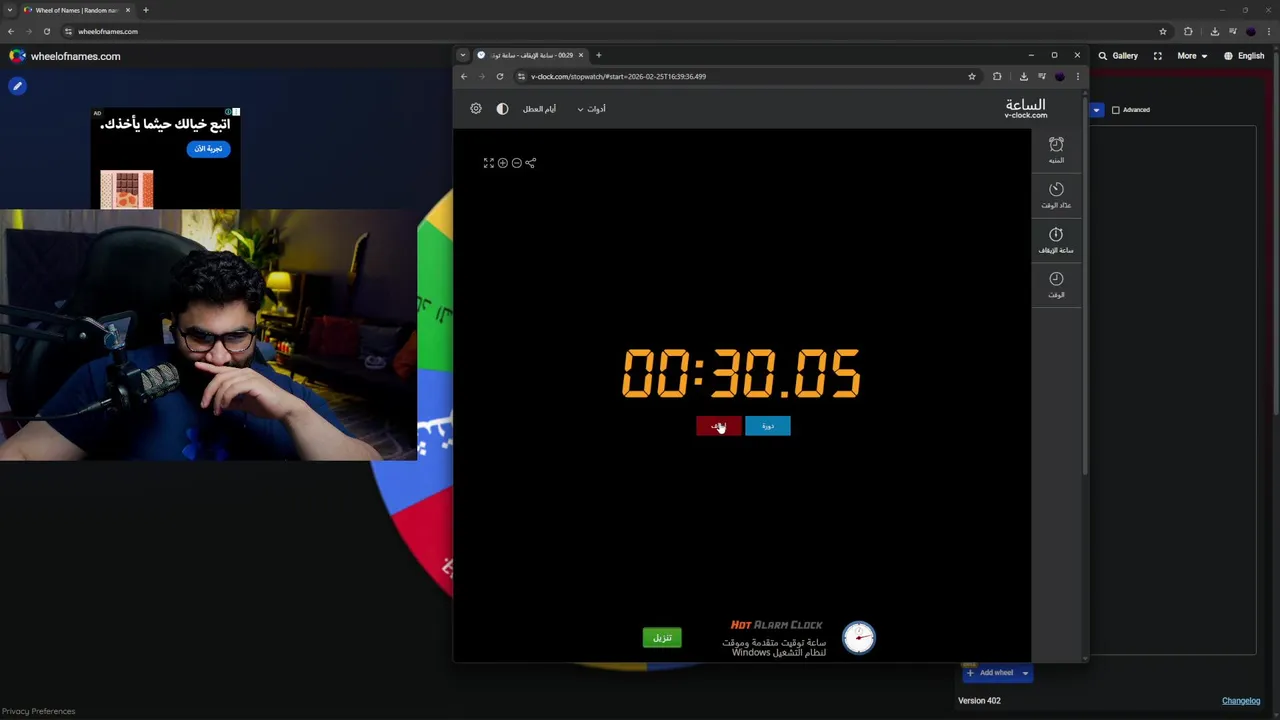This screenshot has height=720, width=1280.
Task: Click the v-clock page vertical scrollbar
Action: pos(1086,285)
